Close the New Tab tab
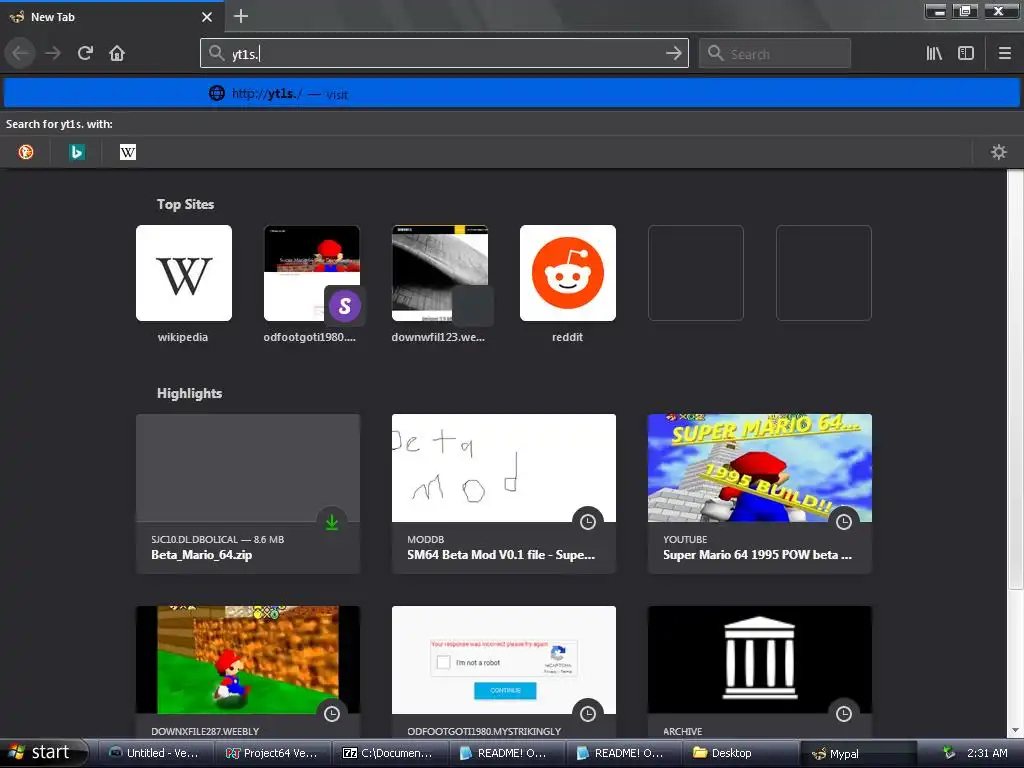The image size is (1024, 768). [207, 17]
